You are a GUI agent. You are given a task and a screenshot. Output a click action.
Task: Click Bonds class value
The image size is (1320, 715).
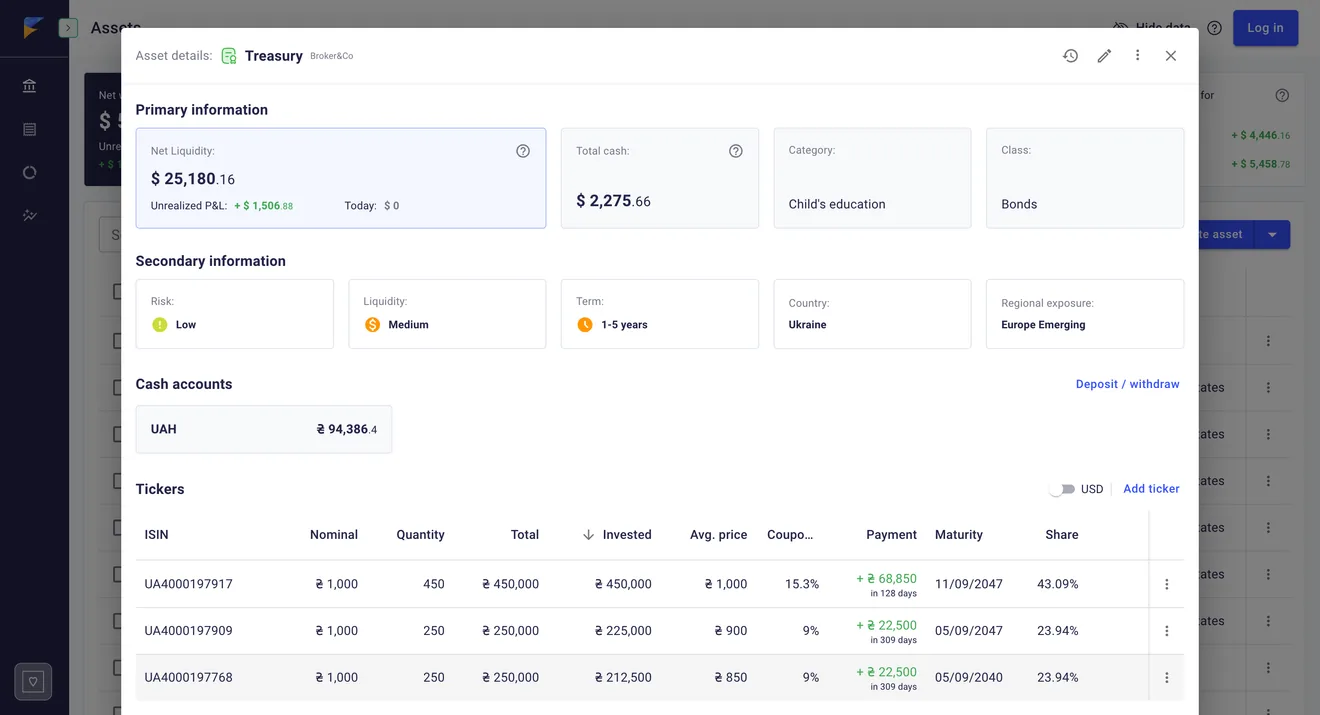pyautogui.click(x=1019, y=204)
